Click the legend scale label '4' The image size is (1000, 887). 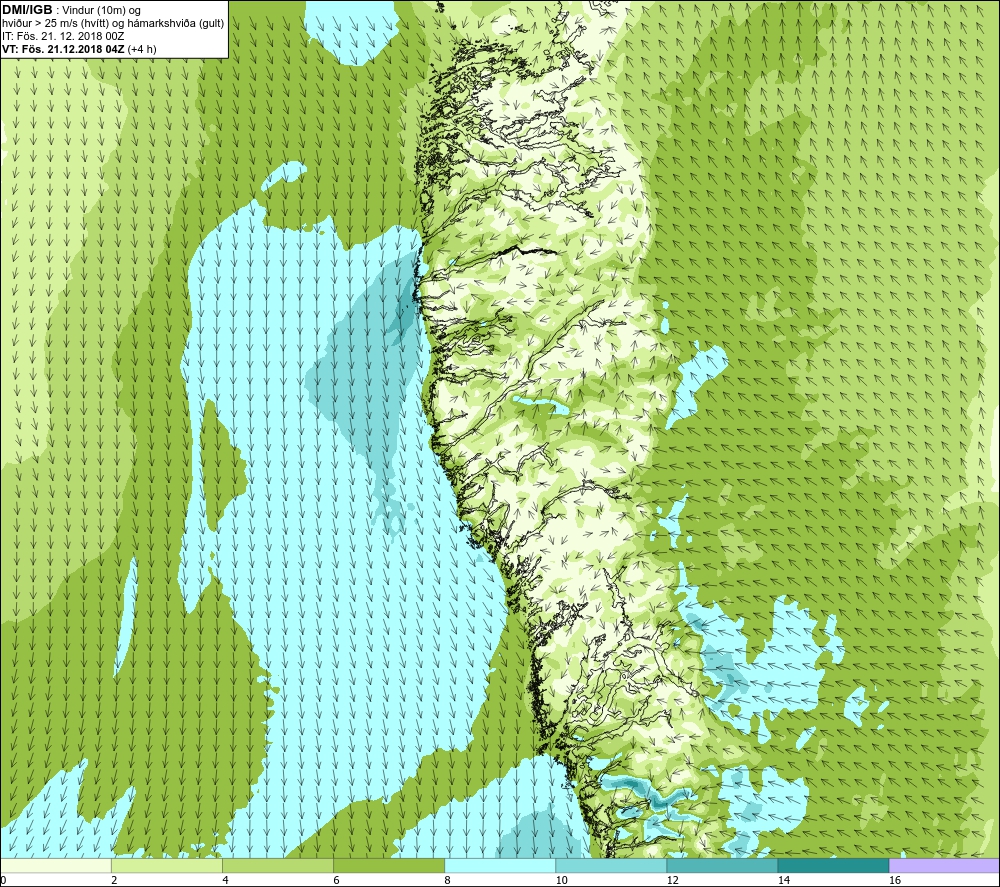point(225,881)
